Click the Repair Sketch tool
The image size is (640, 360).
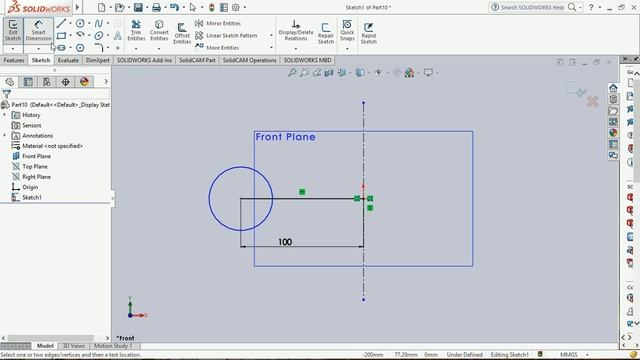pyautogui.click(x=326, y=33)
